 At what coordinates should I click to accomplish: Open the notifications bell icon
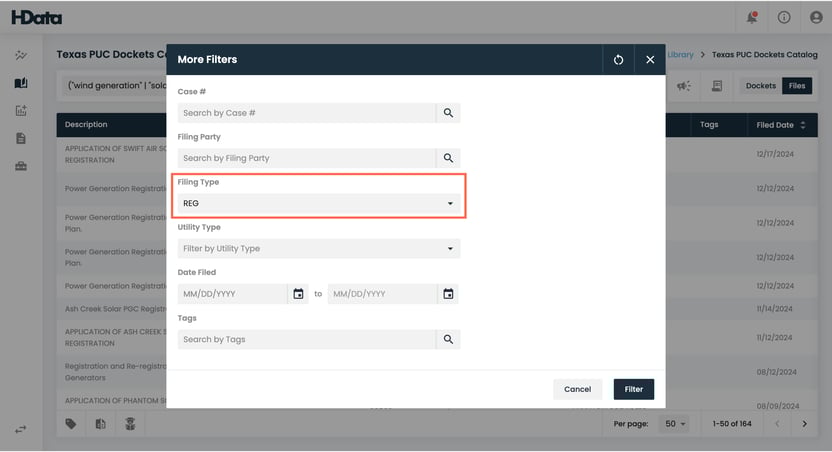coord(752,18)
